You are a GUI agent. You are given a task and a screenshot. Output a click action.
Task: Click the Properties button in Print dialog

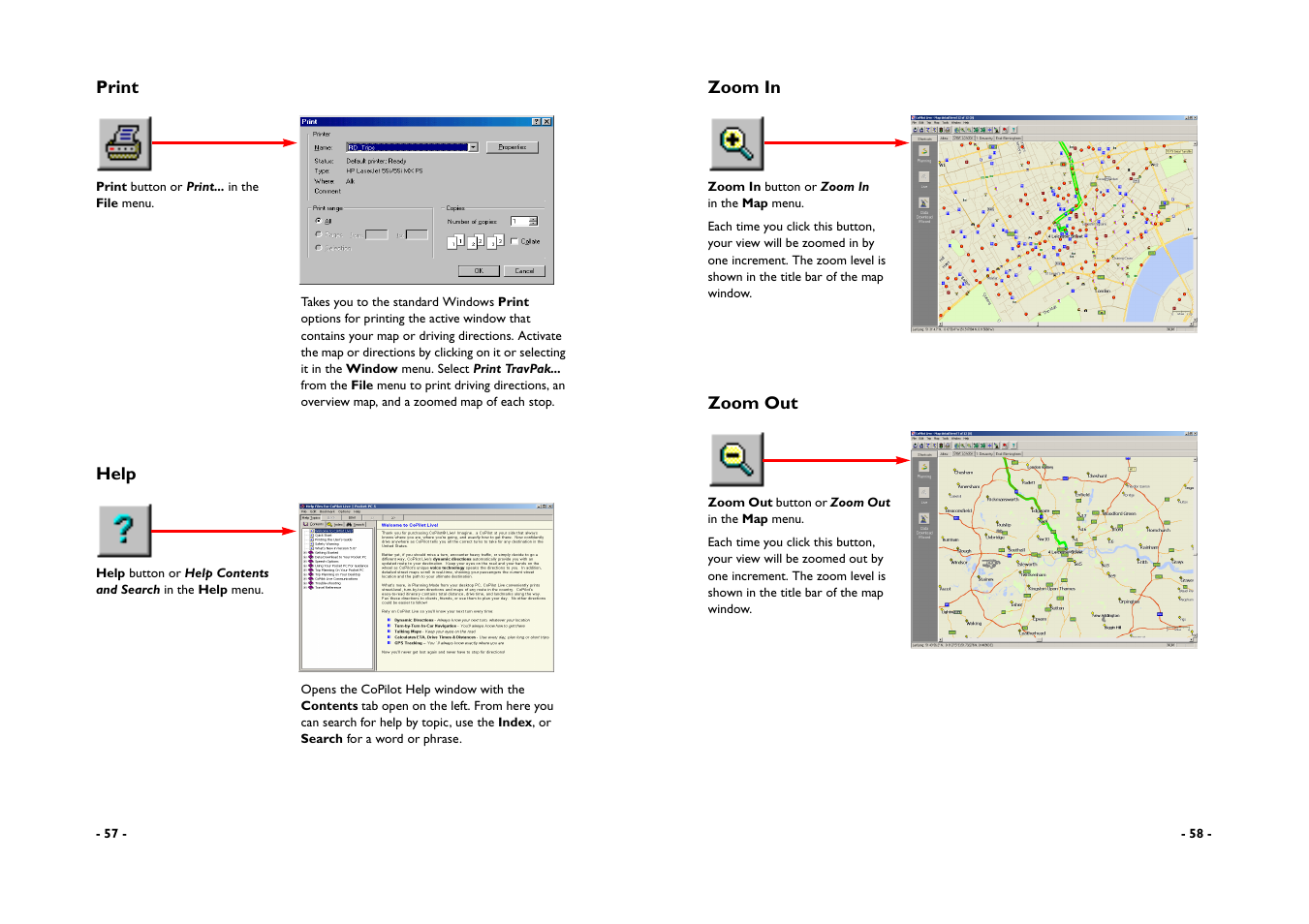pyautogui.click(x=513, y=147)
